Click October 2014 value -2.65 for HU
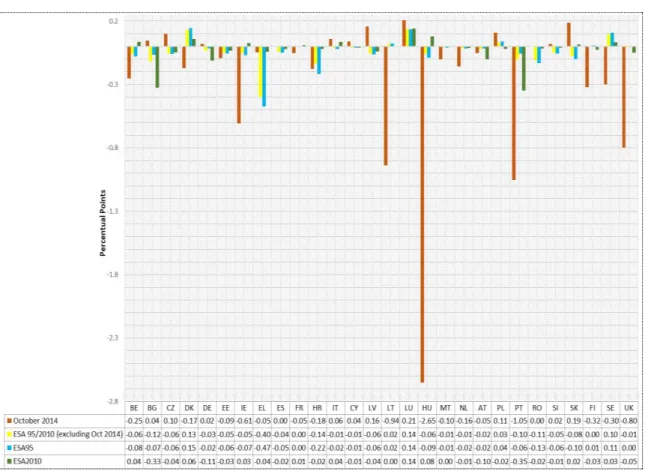The height and width of the screenshot is (471, 648). pos(427,421)
